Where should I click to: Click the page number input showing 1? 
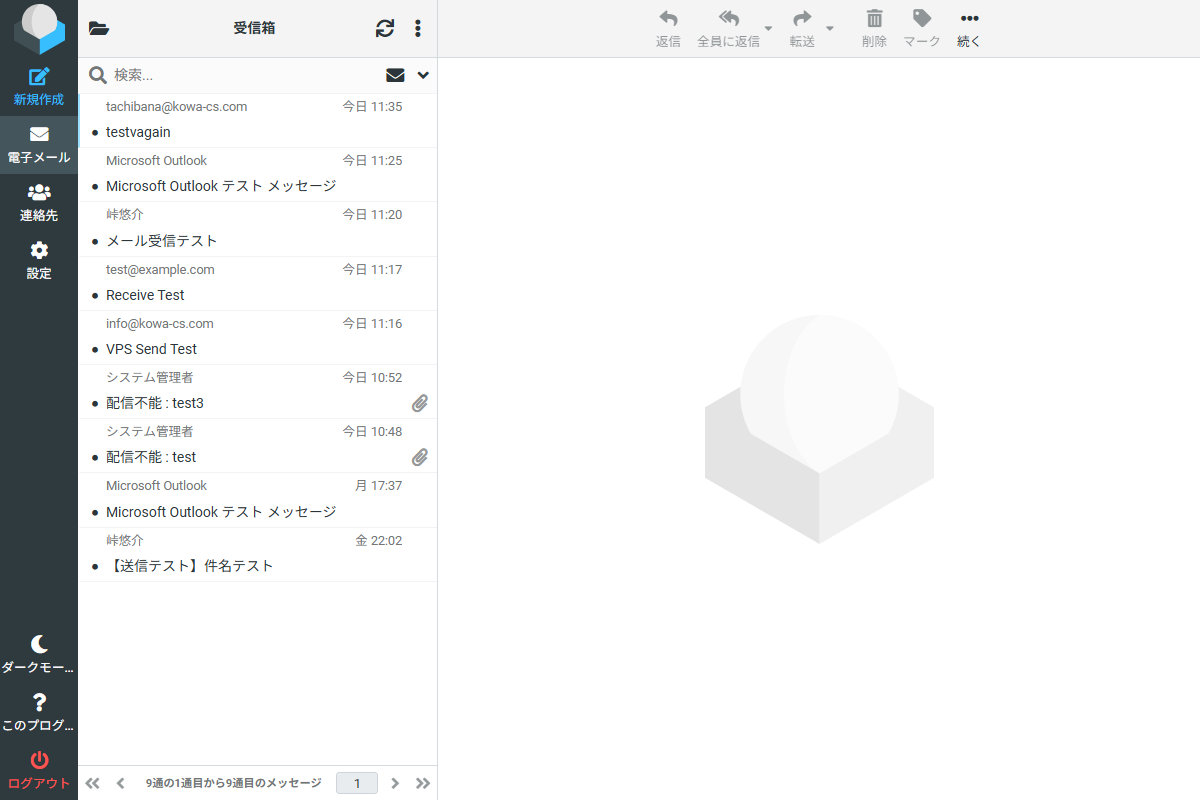tap(357, 783)
